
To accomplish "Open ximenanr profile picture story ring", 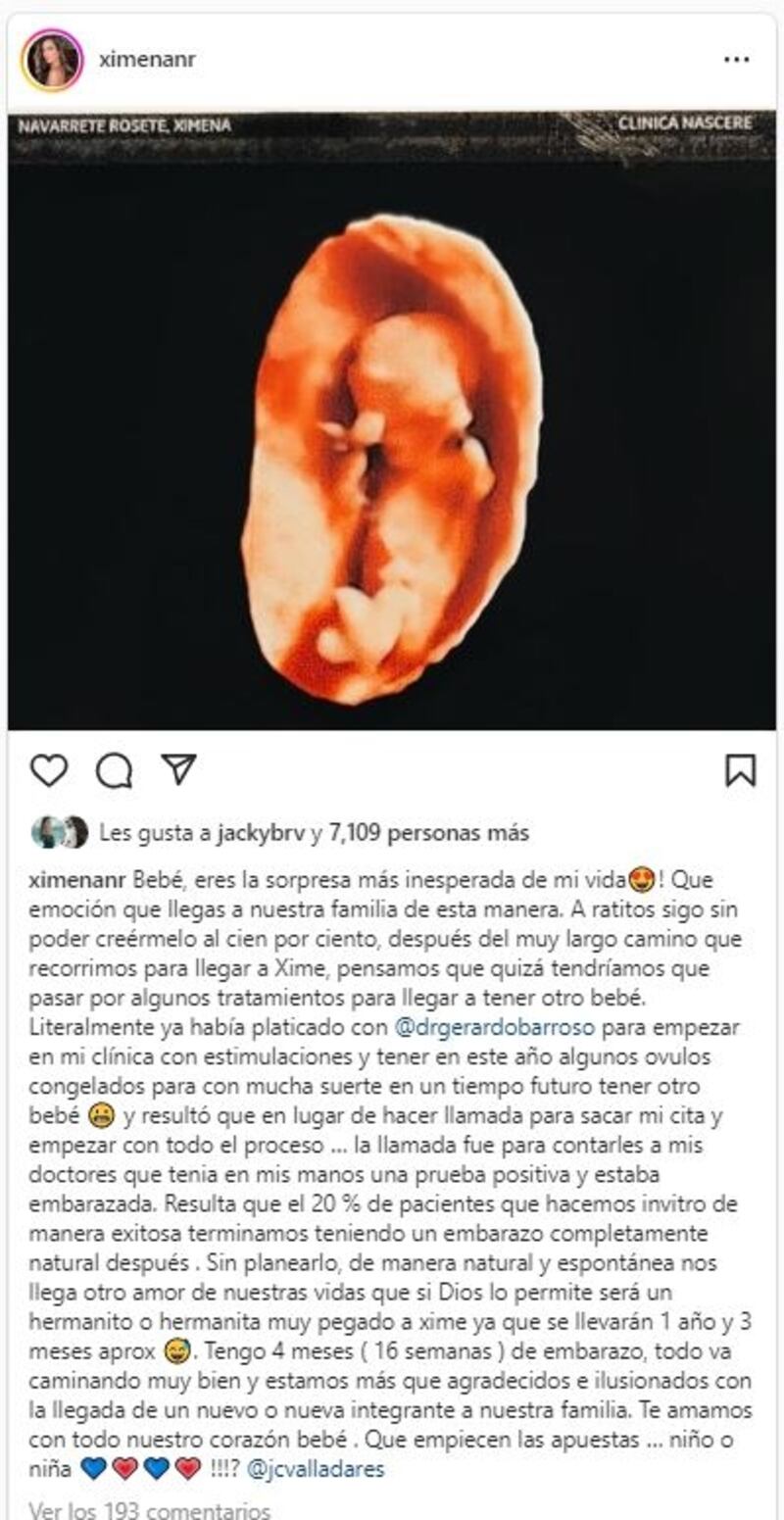I will pos(51,60).
